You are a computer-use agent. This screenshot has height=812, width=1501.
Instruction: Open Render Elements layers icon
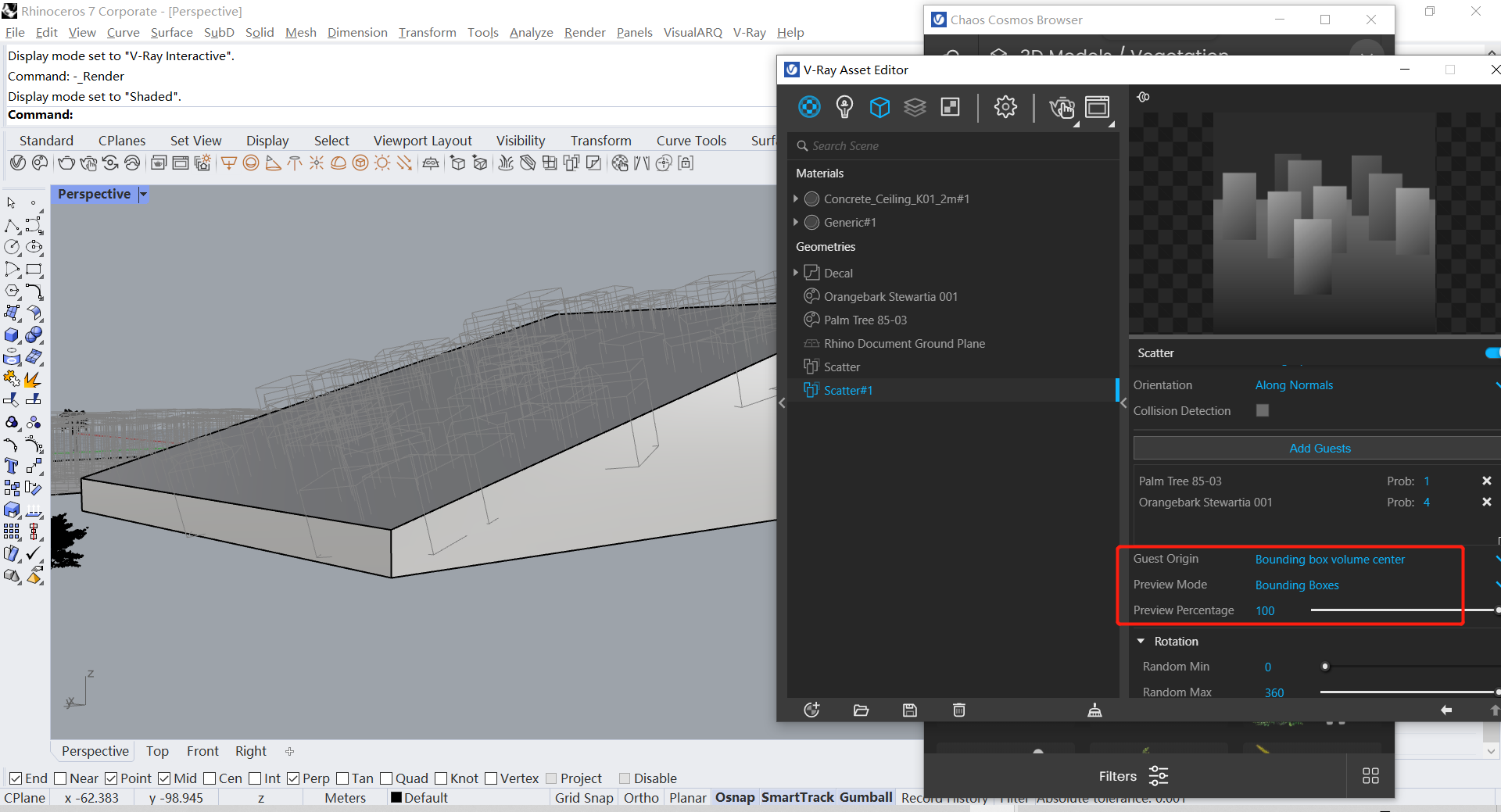point(915,107)
